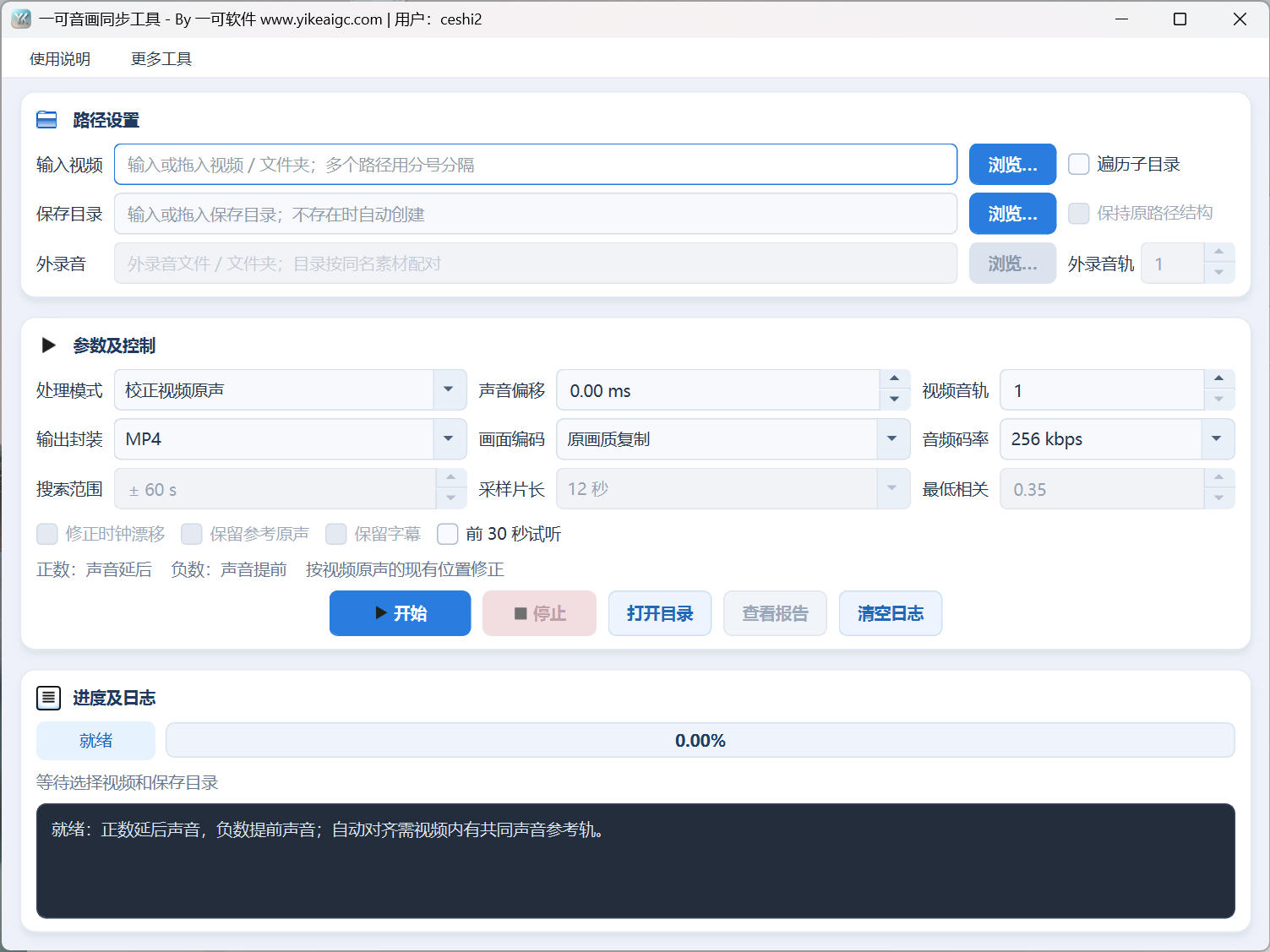Viewport: 1270px width, 952px height.
Task: Open the 使用说明 menu
Action: (60, 59)
